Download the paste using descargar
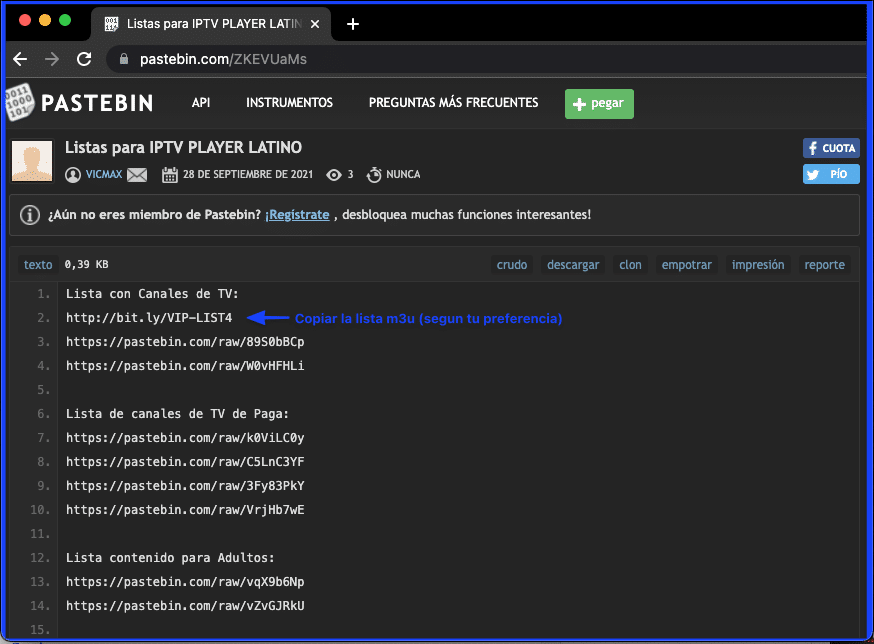Image resolution: width=874 pixels, height=644 pixels. (573, 264)
